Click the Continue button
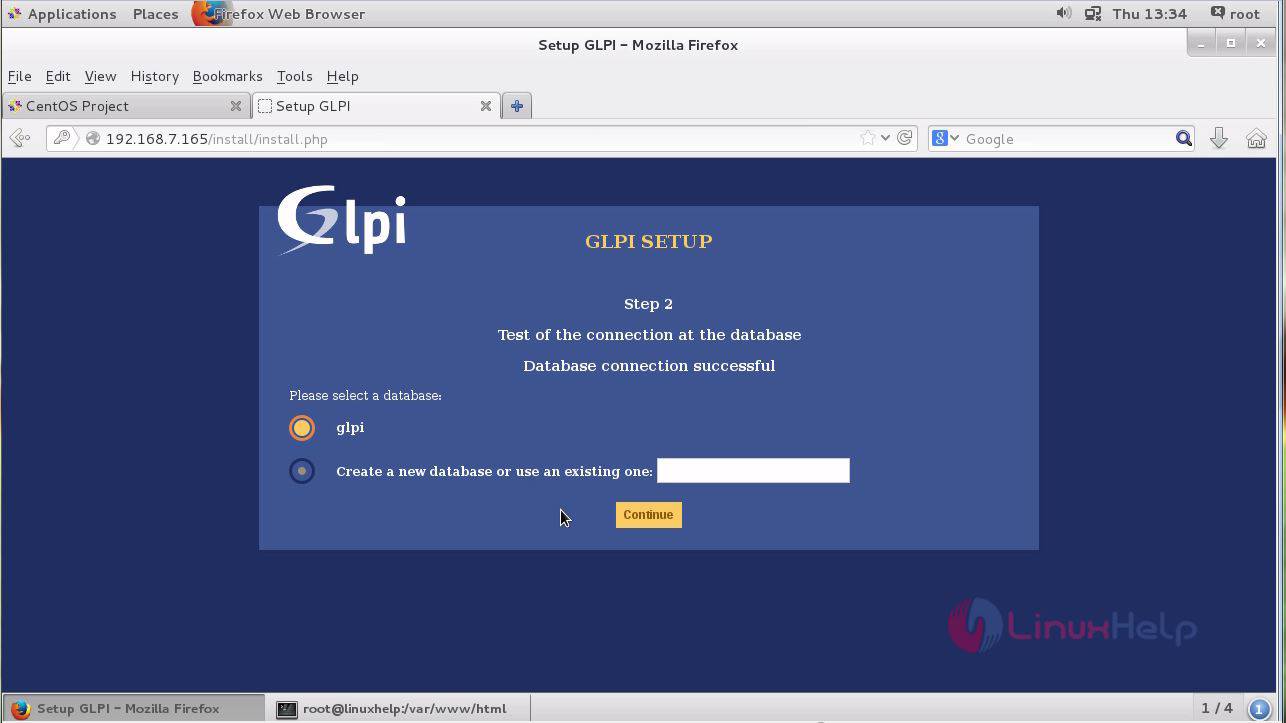This screenshot has height=723, width=1286. (x=648, y=515)
